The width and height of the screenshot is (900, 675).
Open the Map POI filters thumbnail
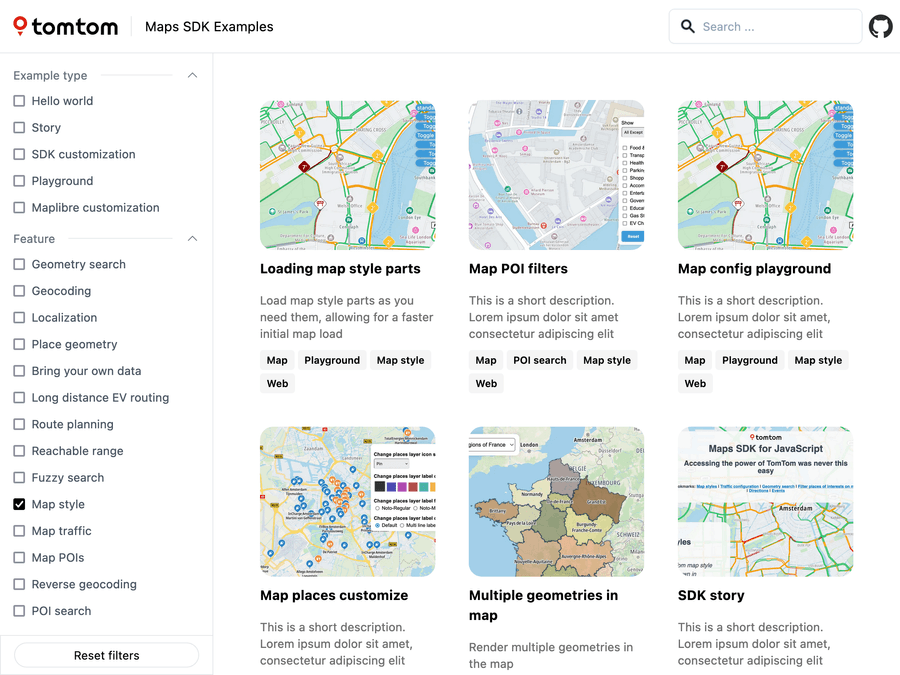[556, 175]
